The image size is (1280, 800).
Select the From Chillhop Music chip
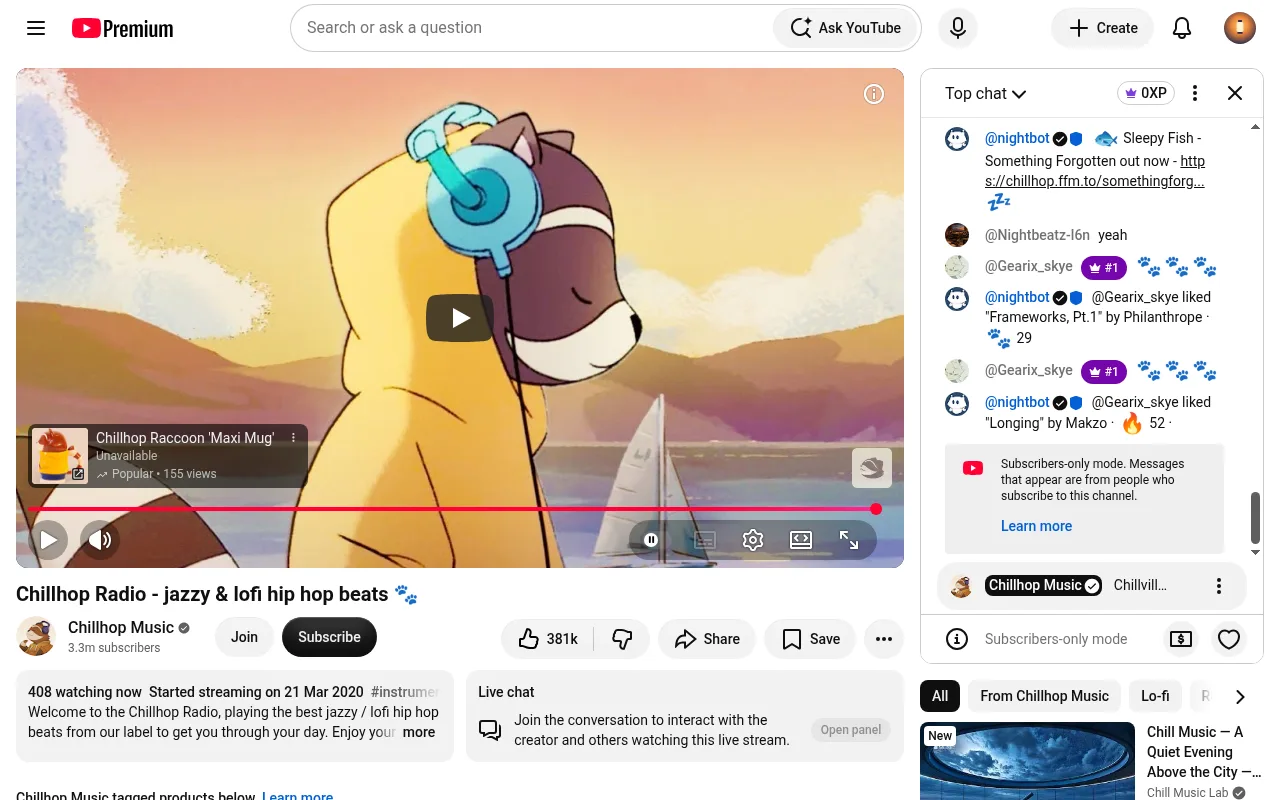pyautogui.click(x=1044, y=696)
